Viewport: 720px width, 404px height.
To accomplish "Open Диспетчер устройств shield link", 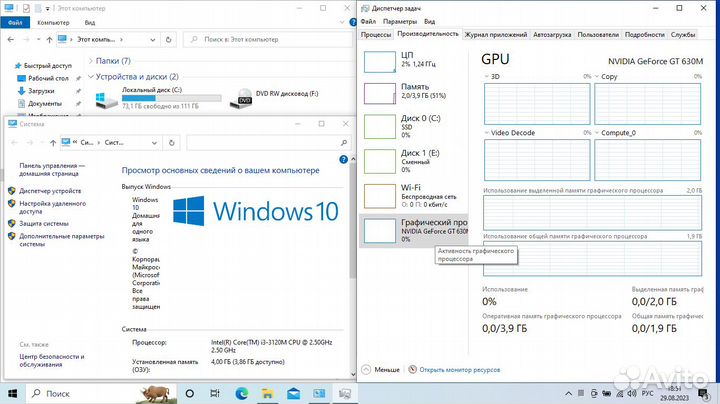I will [51, 190].
